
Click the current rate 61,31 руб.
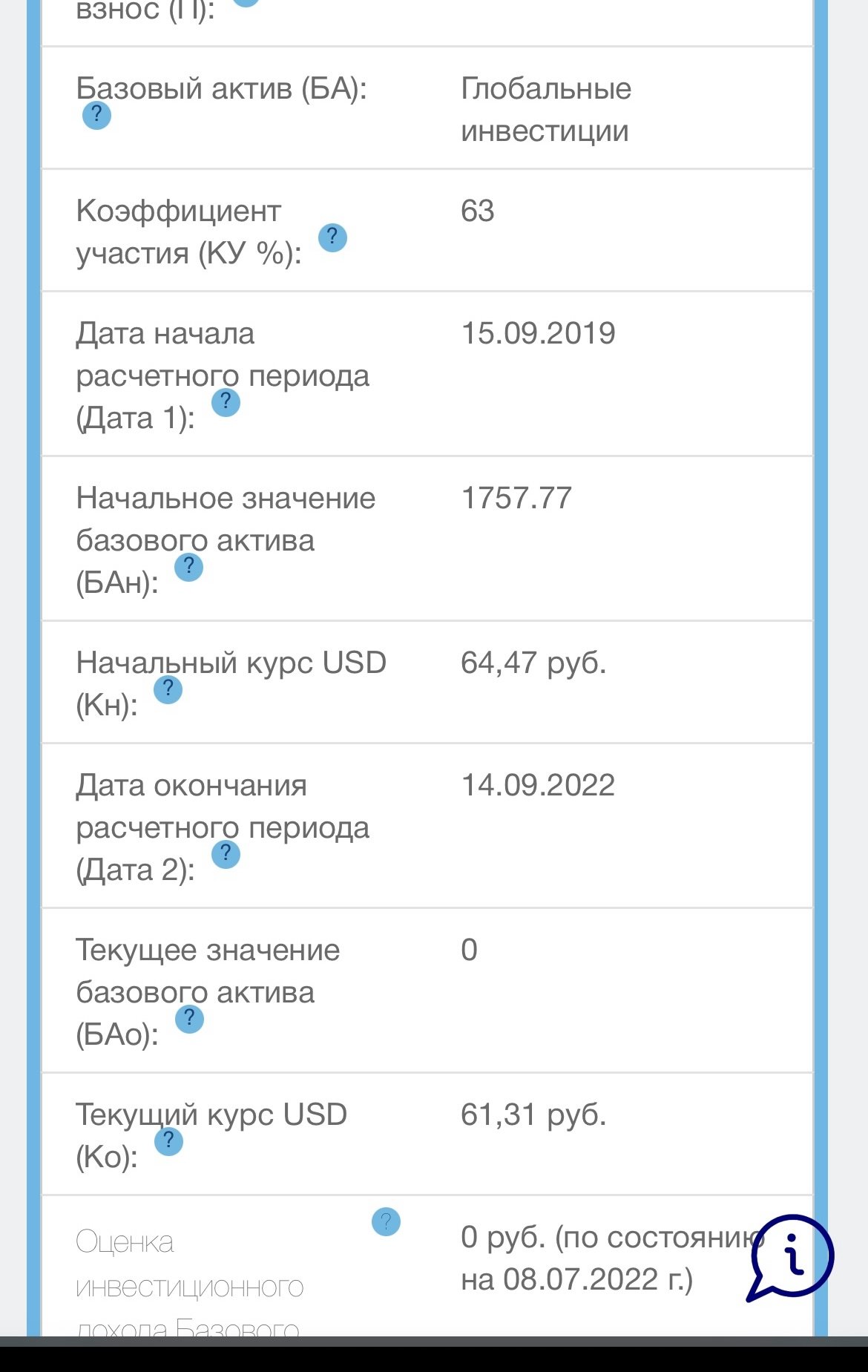pyautogui.click(x=533, y=1115)
